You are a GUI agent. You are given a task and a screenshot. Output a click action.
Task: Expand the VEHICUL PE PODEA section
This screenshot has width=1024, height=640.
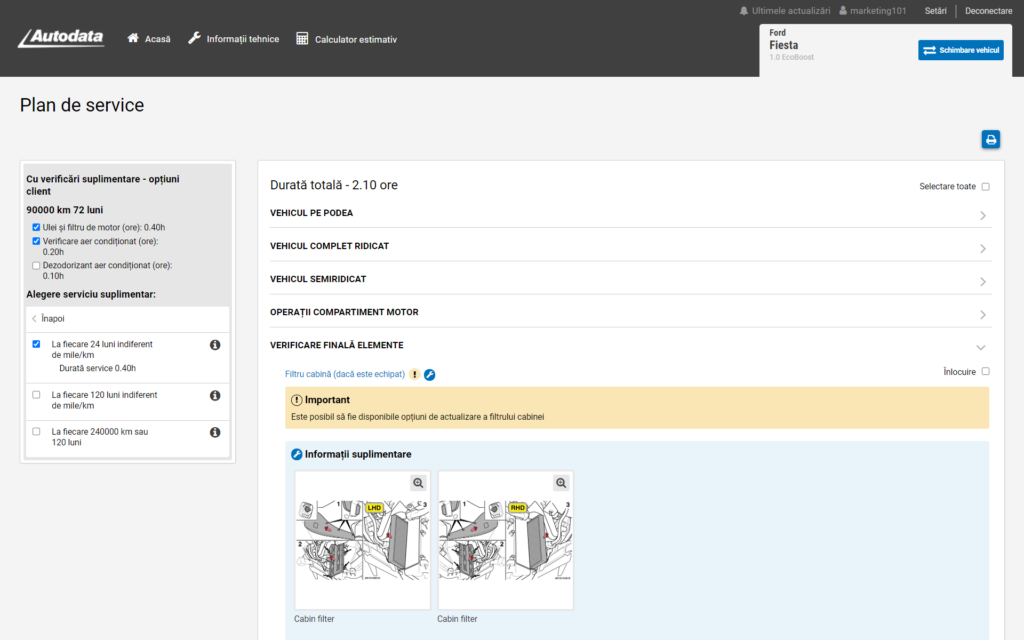982,215
